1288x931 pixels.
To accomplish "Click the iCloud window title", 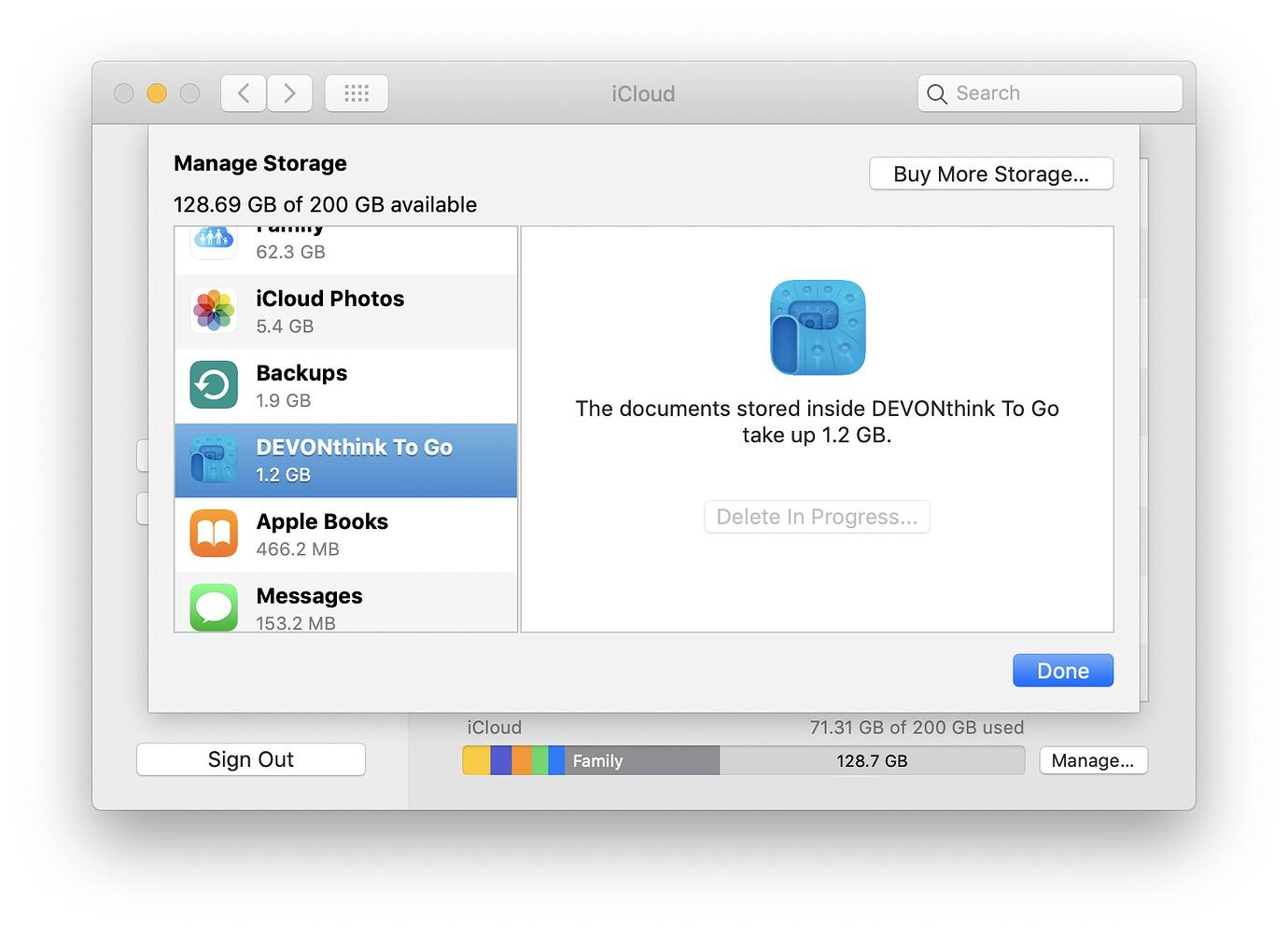I will [643, 94].
